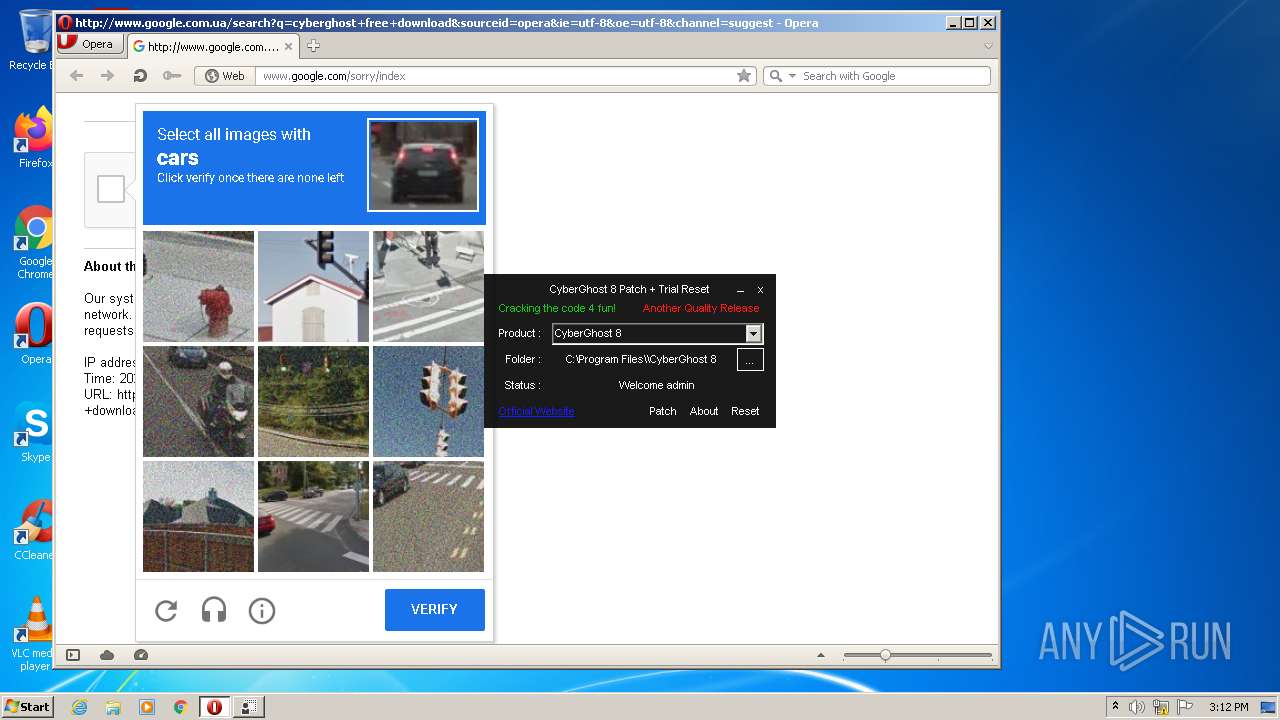Click the VERIFY button
Image resolution: width=1280 pixels, height=720 pixels.
(434, 609)
